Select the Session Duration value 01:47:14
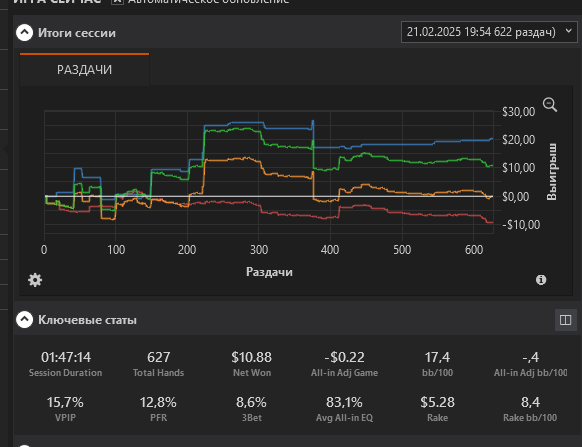This screenshot has height=447, width=582. click(66, 357)
